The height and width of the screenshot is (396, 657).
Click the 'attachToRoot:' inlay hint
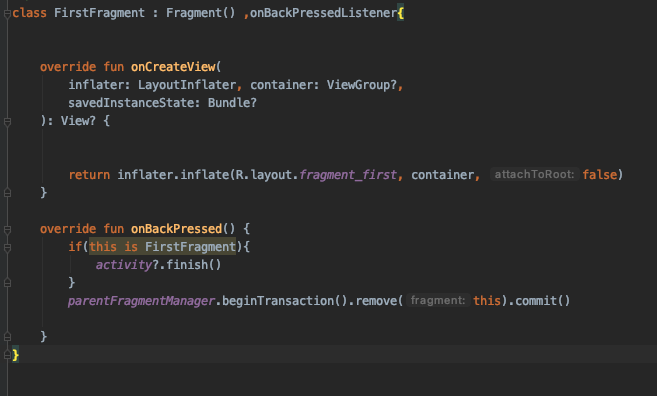tap(534, 174)
